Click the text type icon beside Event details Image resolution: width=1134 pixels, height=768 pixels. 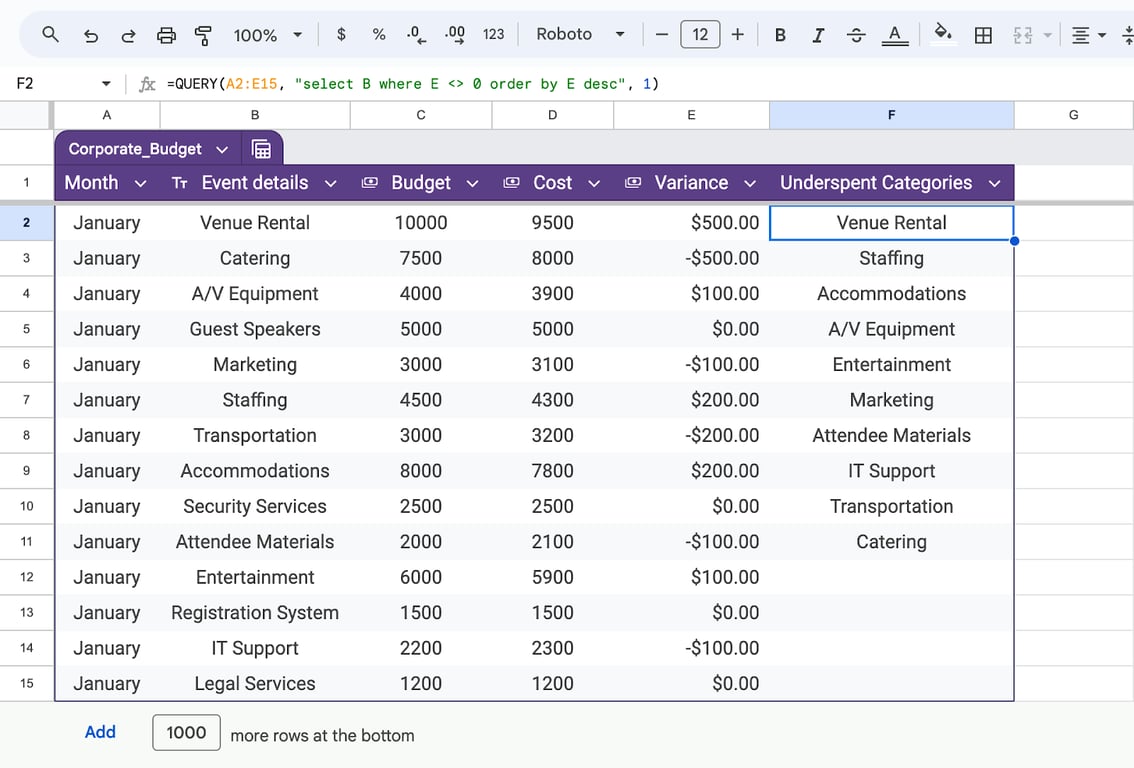coord(180,183)
